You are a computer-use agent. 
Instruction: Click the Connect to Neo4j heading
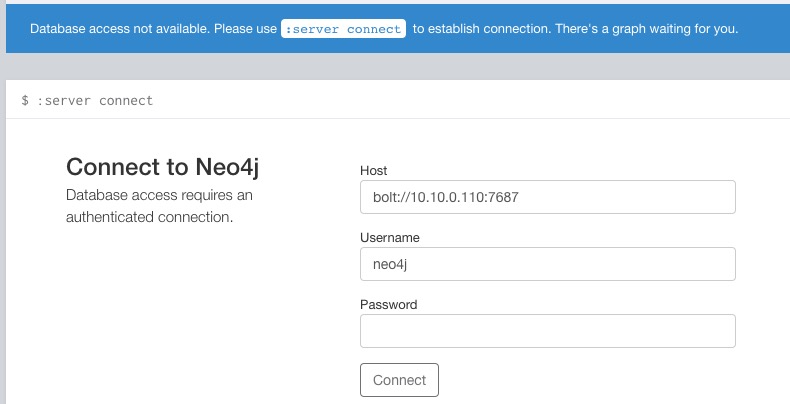point(162,167)
